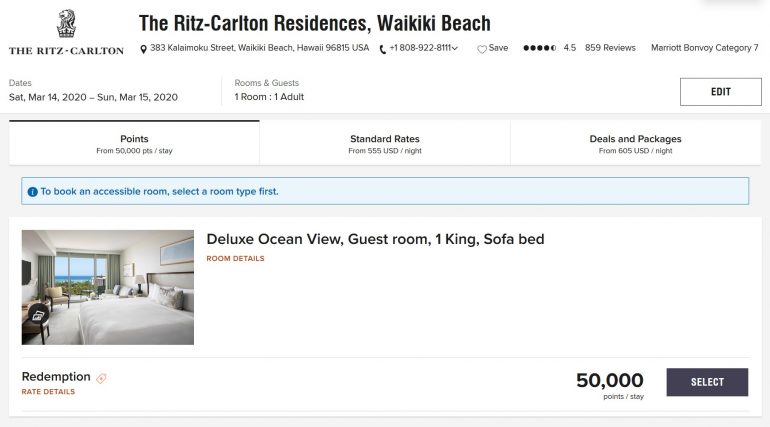Image resolution: width=770 pixels, height=427 pixels.
Task: Open the room photo gallery icon
Action: pos(40,315)
